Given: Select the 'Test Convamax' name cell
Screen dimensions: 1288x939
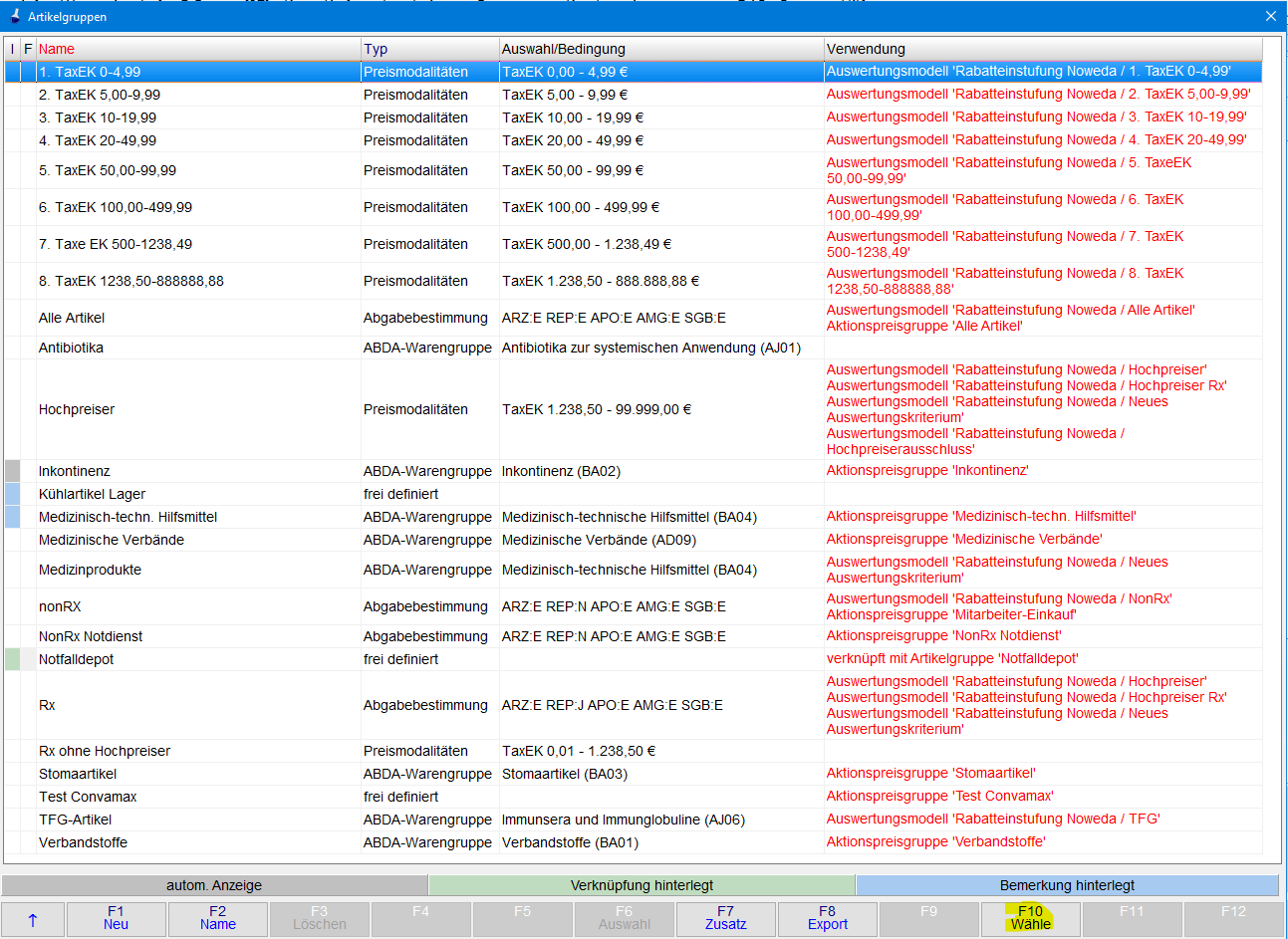Looking at the screenshot, I should coord(198,797).
